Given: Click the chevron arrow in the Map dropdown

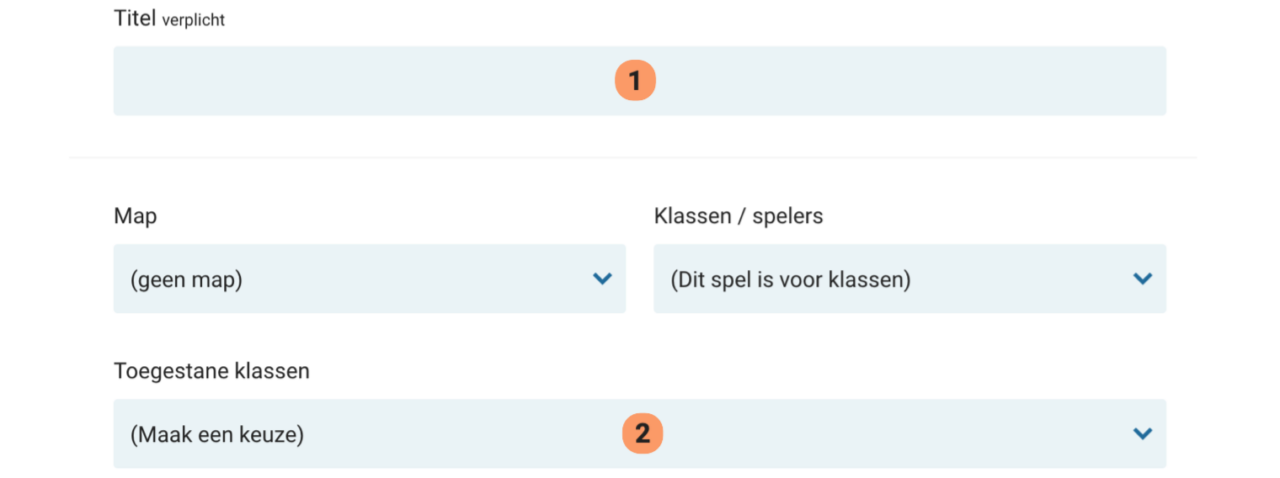Looking at the screenshot, I should click(x=602, y=279).
